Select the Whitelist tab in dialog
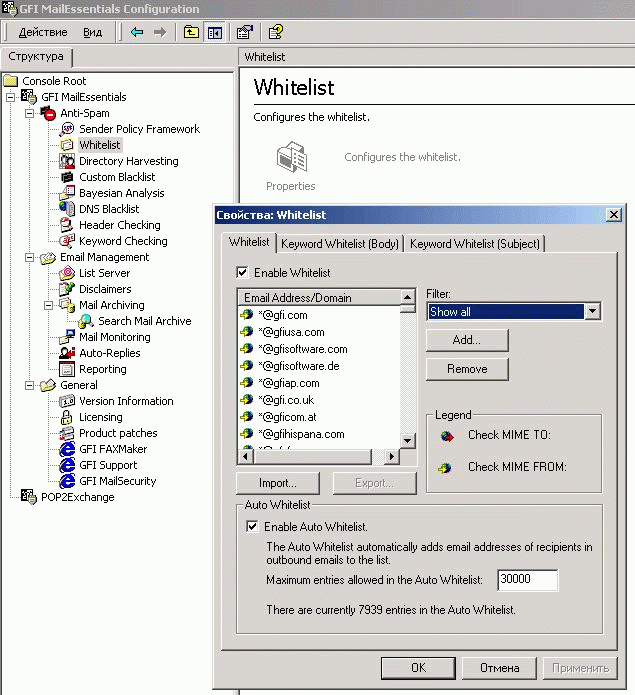 click(x=249, y=242)
